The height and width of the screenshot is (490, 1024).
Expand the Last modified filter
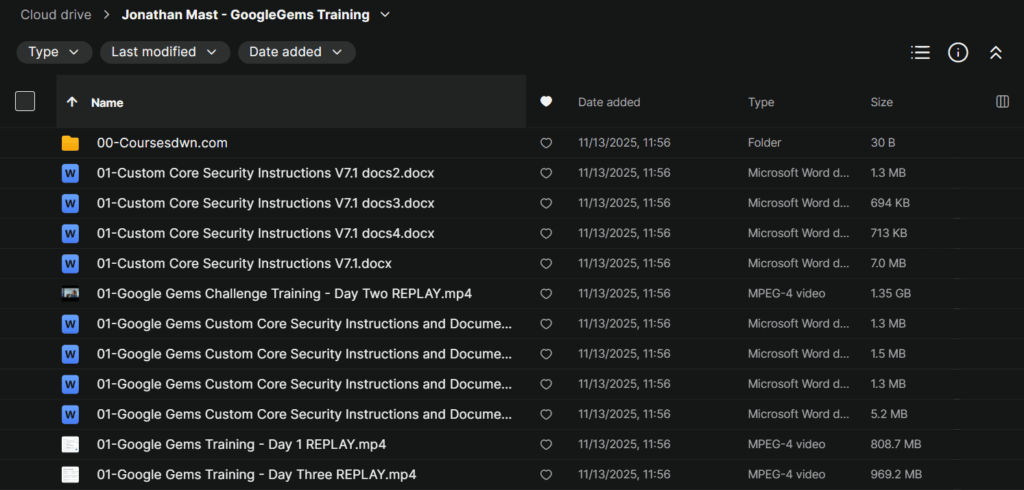tap(164, 52)
